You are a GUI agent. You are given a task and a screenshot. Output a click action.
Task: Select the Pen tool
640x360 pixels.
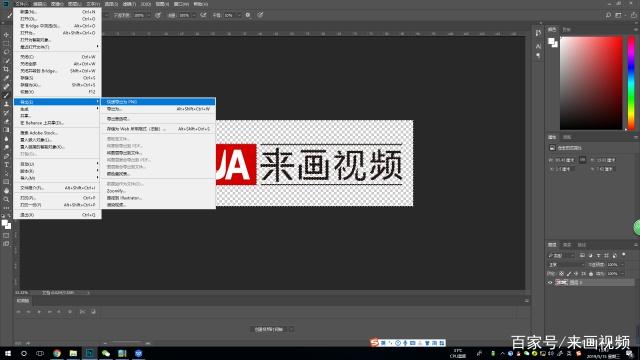(x=6, y=156)
